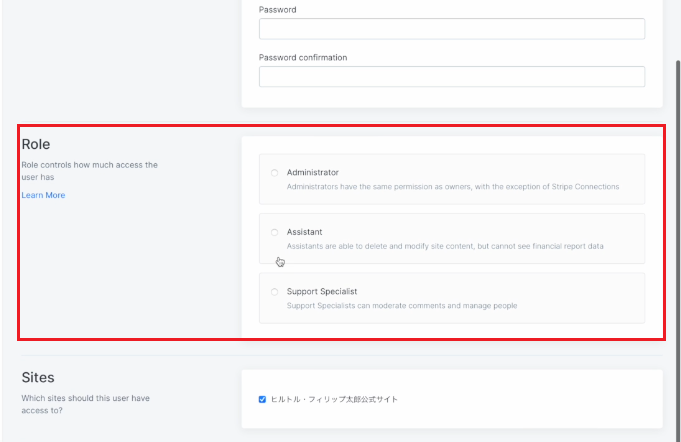Click the Support Specialists moderate comments description
The height and width of the screenshot is (442, 681).
[x=402, y=306]
